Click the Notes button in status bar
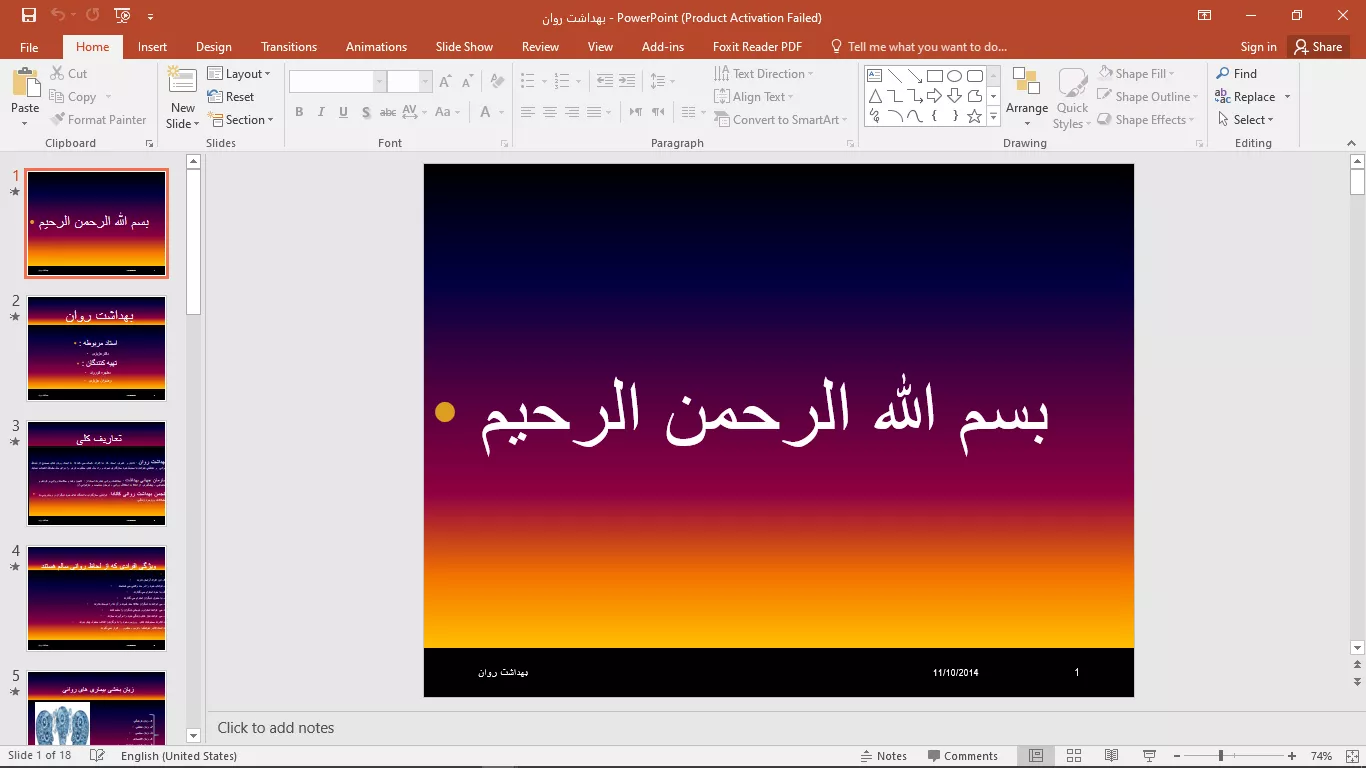The height and width of the screenshot is (768, 1366). [883, 756]
